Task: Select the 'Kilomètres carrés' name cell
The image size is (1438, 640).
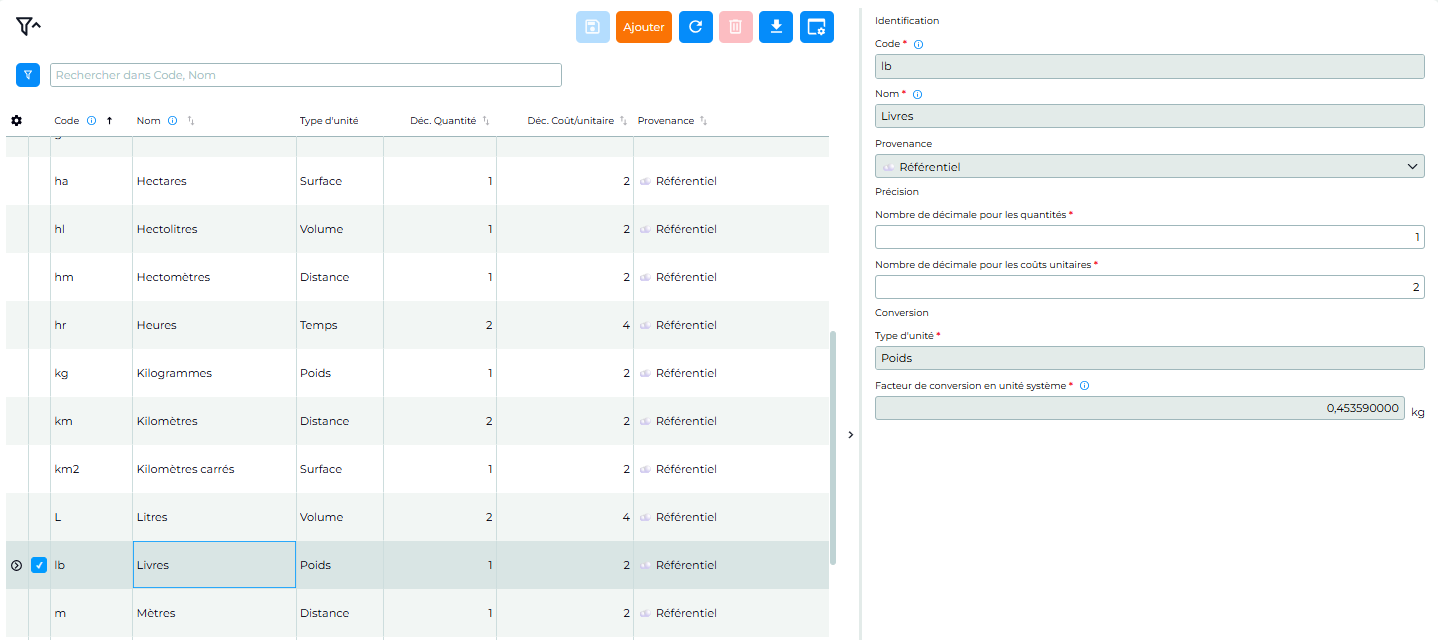Action: [x=215, y=469]
